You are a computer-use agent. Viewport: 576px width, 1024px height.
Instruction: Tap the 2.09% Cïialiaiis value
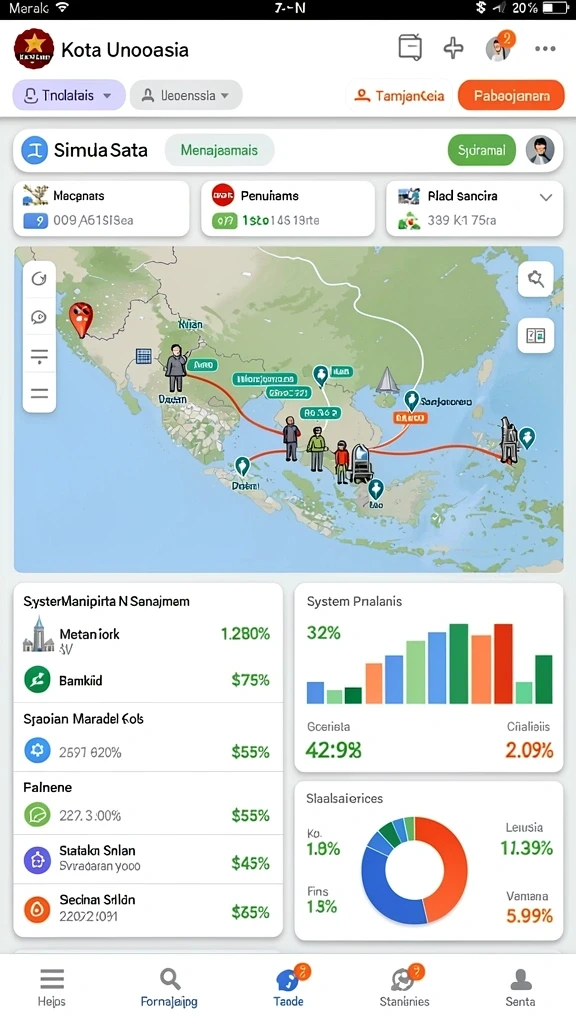[x=529, y=750]
